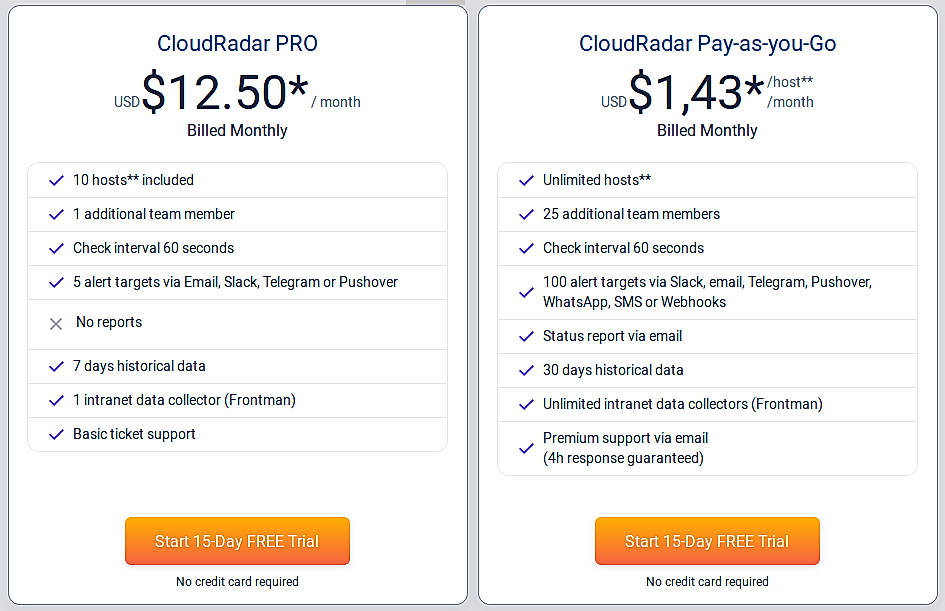Click the checkmark for 'Unlimited intranet data collectors'

pyautogui.click(x=526, y=404)
